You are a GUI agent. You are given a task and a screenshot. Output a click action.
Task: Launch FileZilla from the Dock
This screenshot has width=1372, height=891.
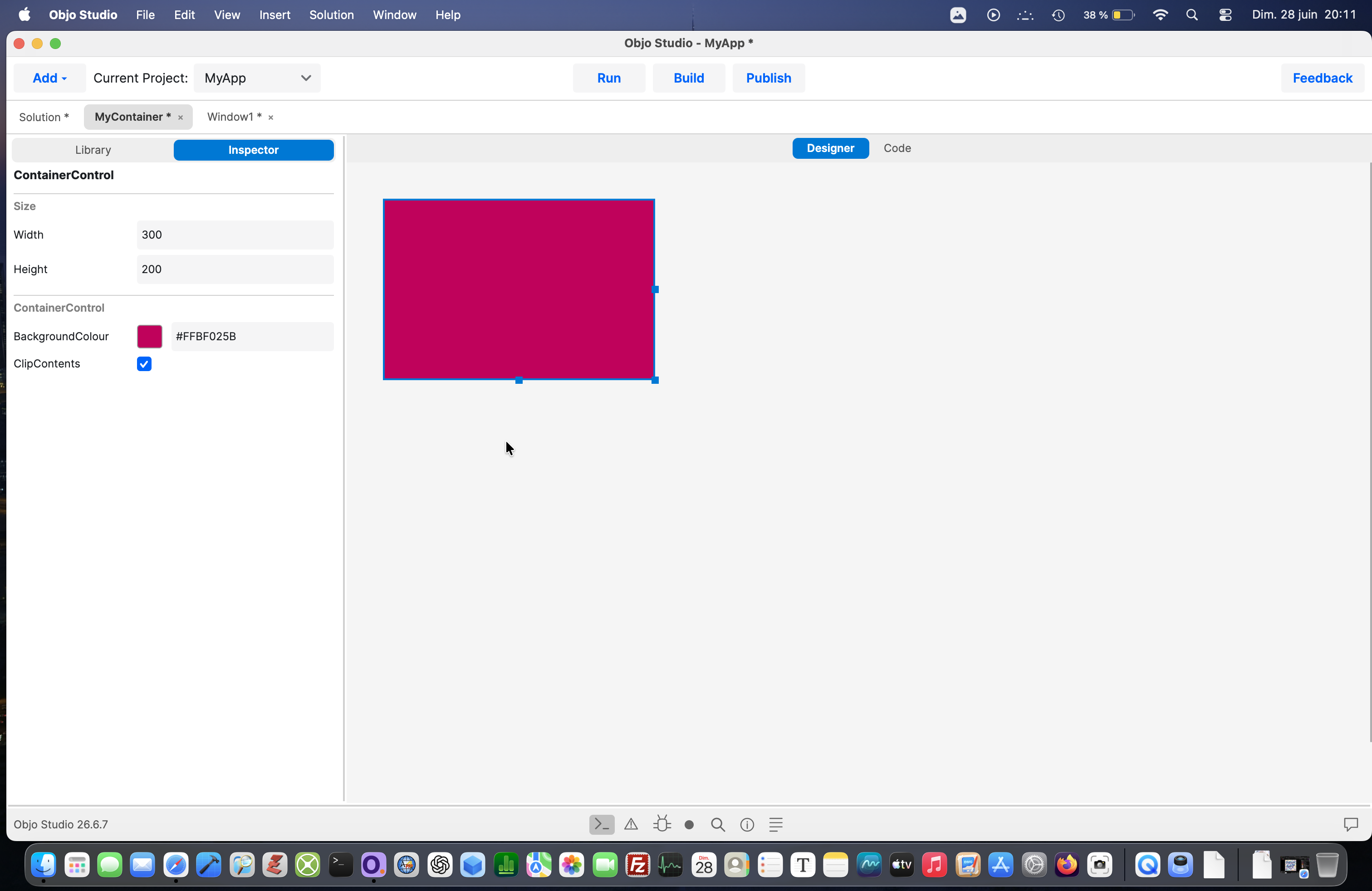[x=638, y=865]
